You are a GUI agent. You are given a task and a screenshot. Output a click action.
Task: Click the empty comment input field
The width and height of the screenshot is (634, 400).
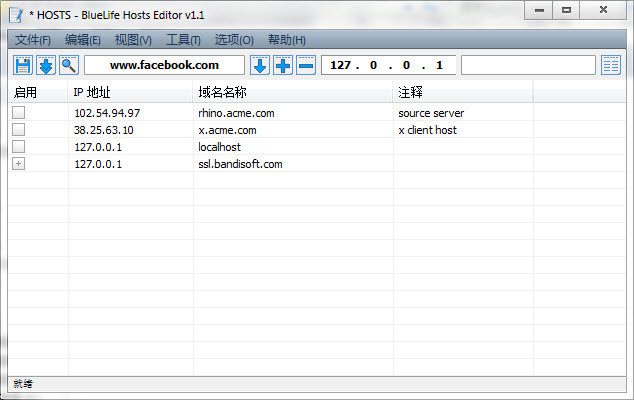pos(528,65)
